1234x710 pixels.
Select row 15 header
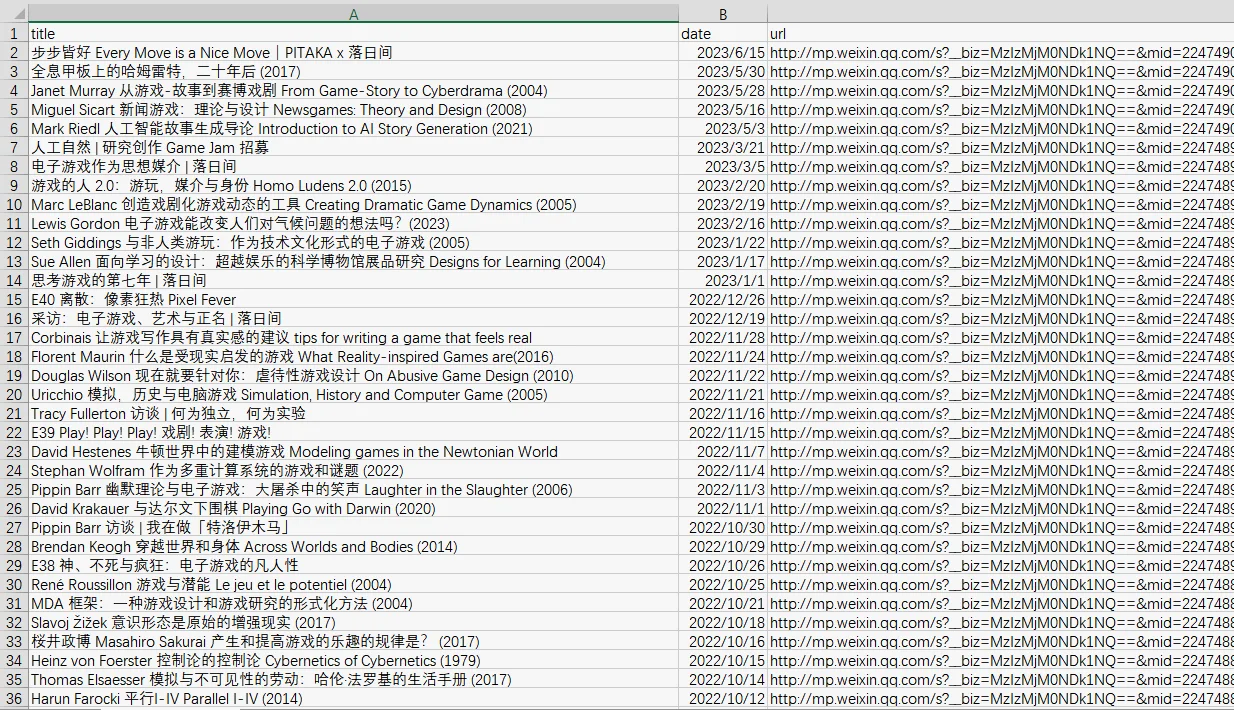[x=14, y=299]
